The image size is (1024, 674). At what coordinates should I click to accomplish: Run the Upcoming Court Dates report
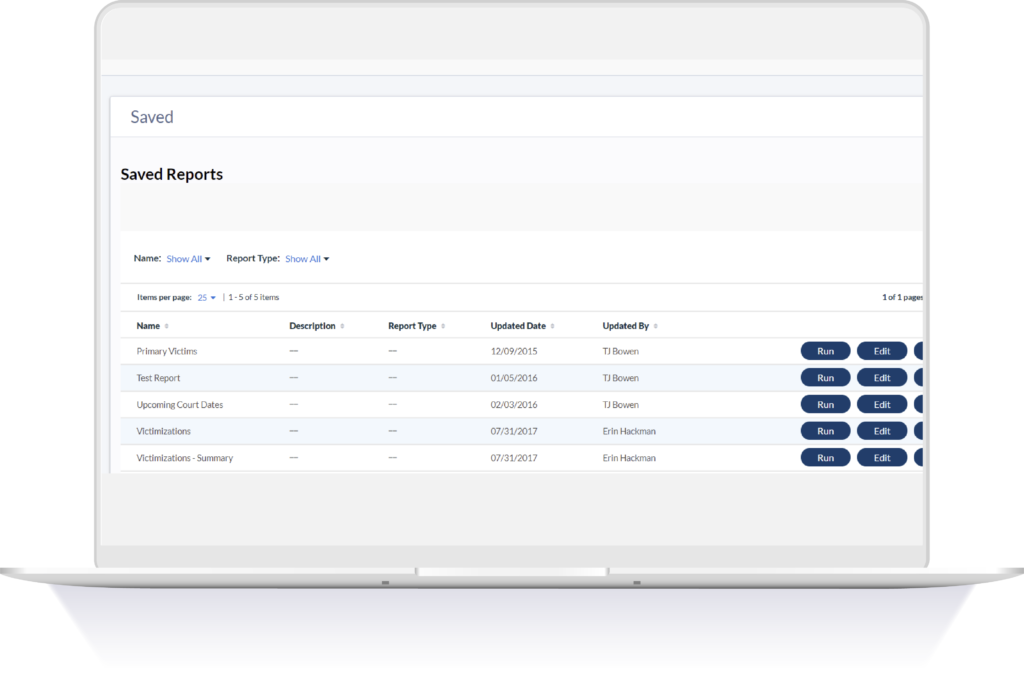pyautogui.click(x=825, y=405)
